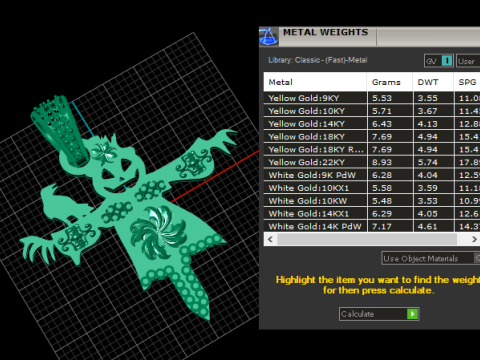The height and width of the screenshot is (360, 480).
Task: Select the User library option
Action: [468, 61]
